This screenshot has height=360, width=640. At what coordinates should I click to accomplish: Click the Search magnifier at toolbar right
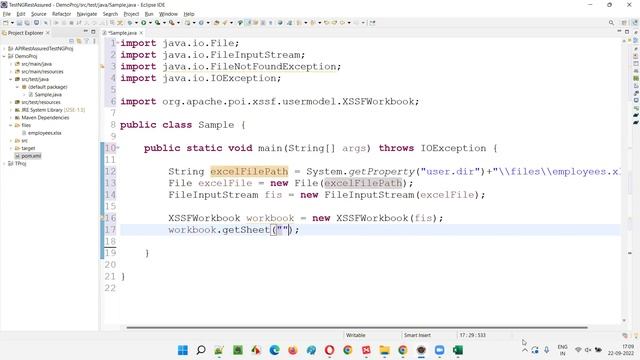tap(611, 23)
